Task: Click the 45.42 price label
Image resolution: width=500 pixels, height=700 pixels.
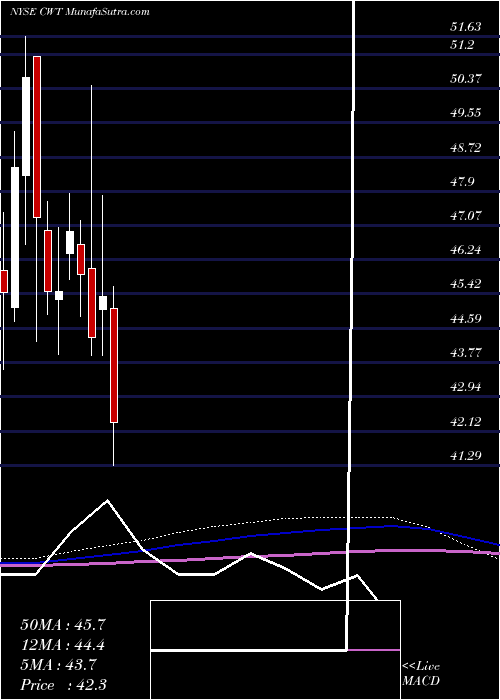Action: 466,283
